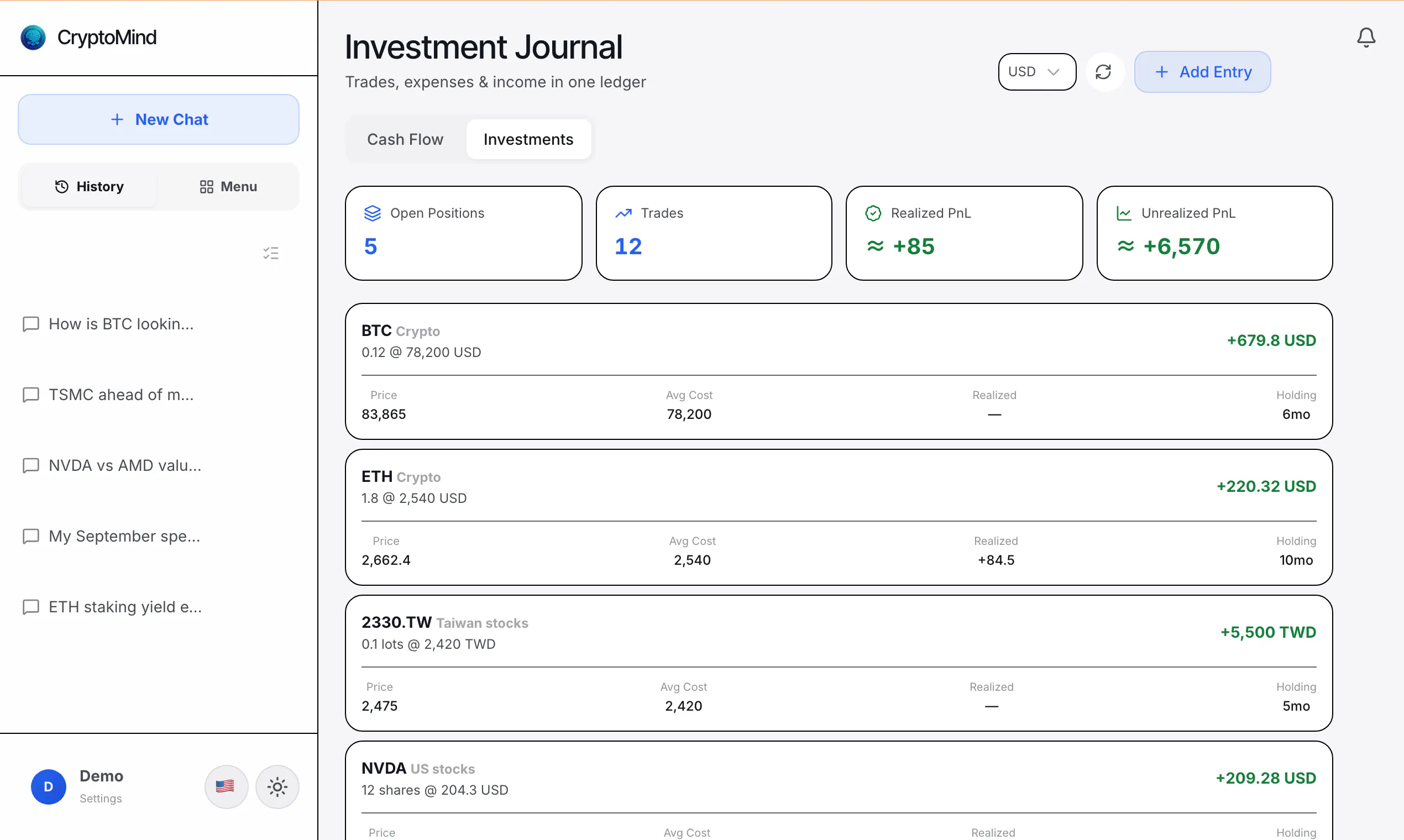
Task: Toggle light theme sun icon
Action: [277, 786]
